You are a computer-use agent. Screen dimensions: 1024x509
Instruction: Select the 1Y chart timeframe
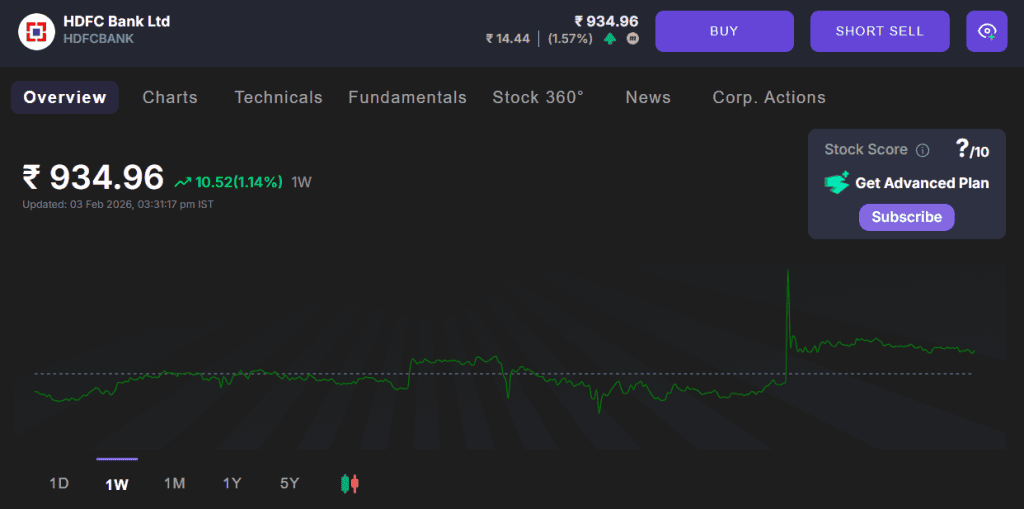click(232, 484)
